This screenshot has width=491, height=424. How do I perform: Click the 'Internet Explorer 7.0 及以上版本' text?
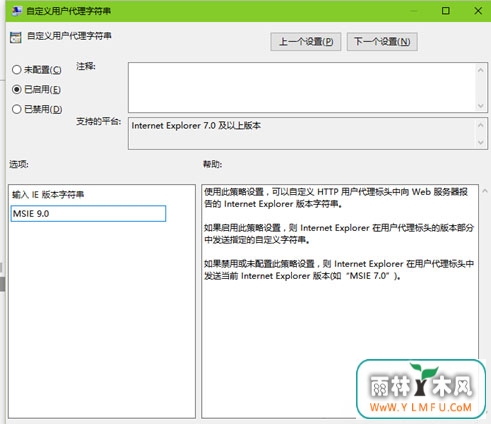(196, 126)
